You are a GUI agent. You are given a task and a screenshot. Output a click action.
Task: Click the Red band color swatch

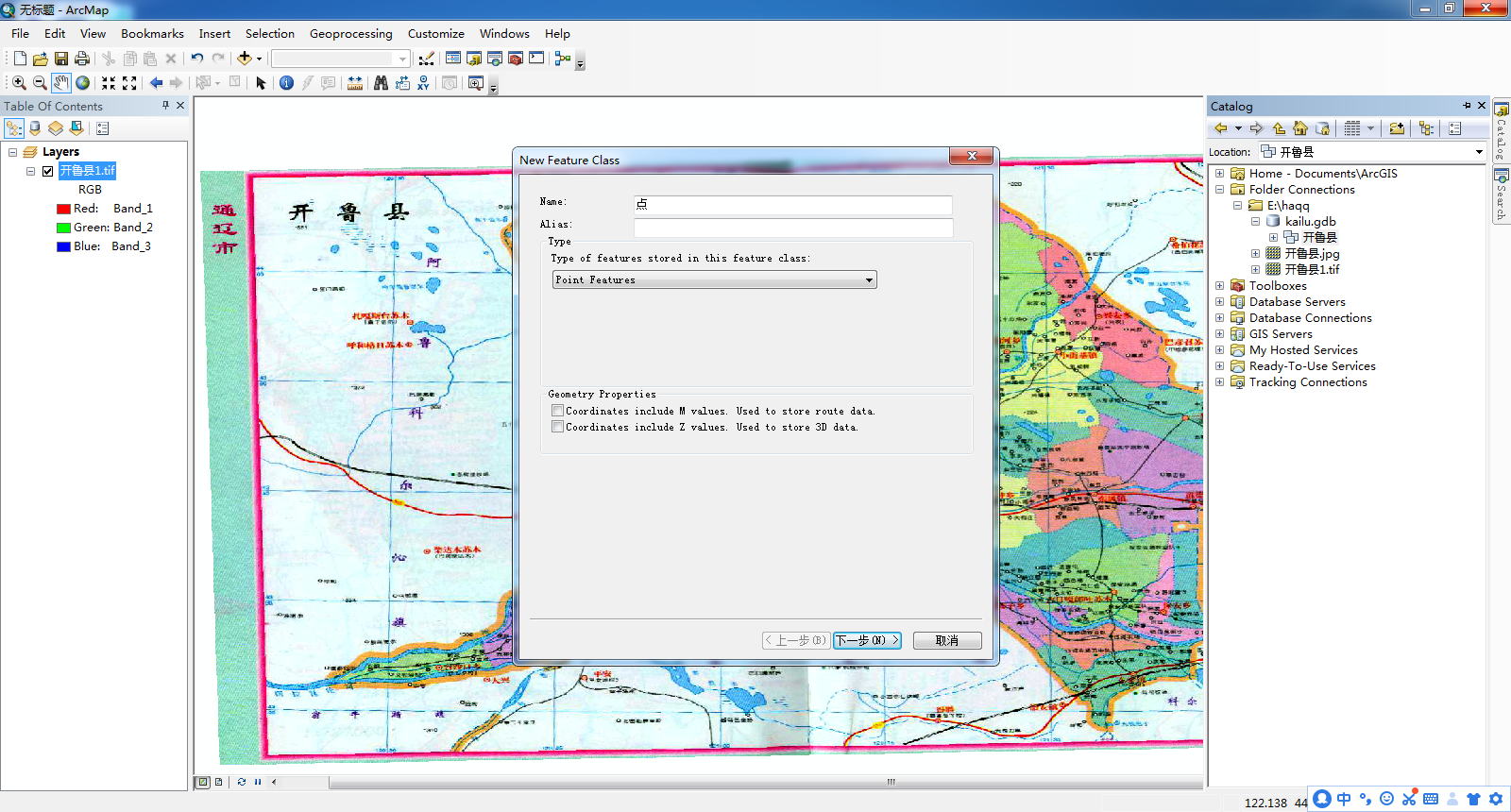pyautogui.click(x=63, y=209)
